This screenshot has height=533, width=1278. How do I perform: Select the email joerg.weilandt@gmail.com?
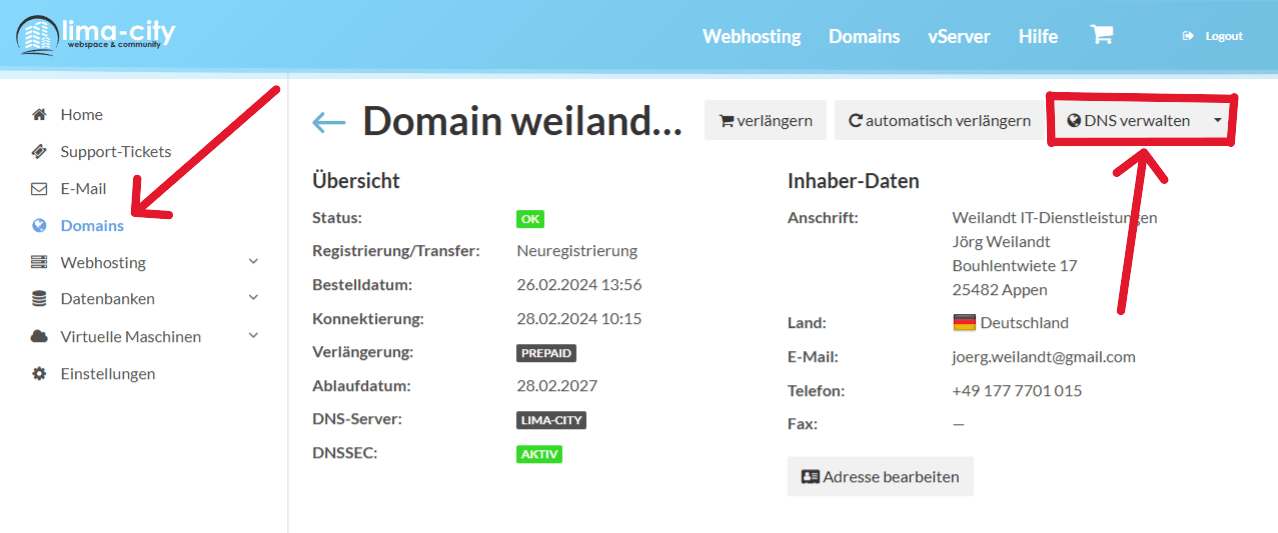click(x=1044, y=357)
